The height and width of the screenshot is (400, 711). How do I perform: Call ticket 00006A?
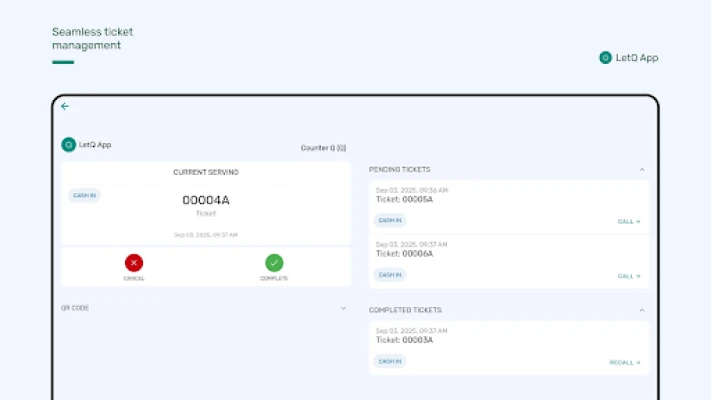629,275
